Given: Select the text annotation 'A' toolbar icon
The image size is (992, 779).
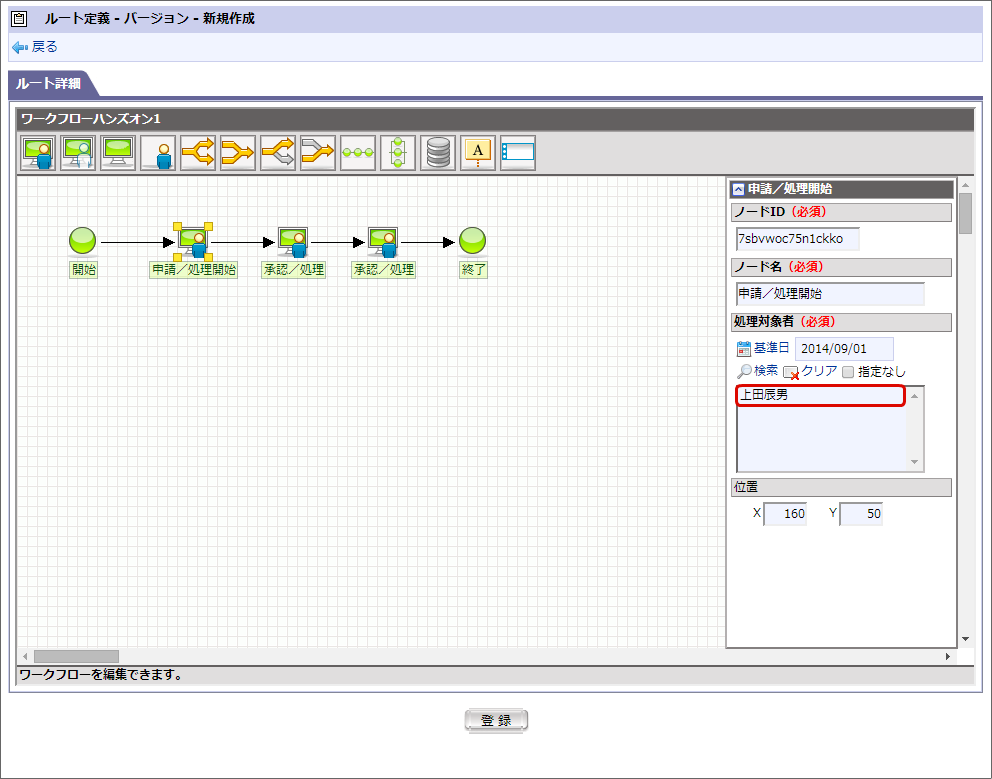Looking at the screenshot, I should coord(478,153).
